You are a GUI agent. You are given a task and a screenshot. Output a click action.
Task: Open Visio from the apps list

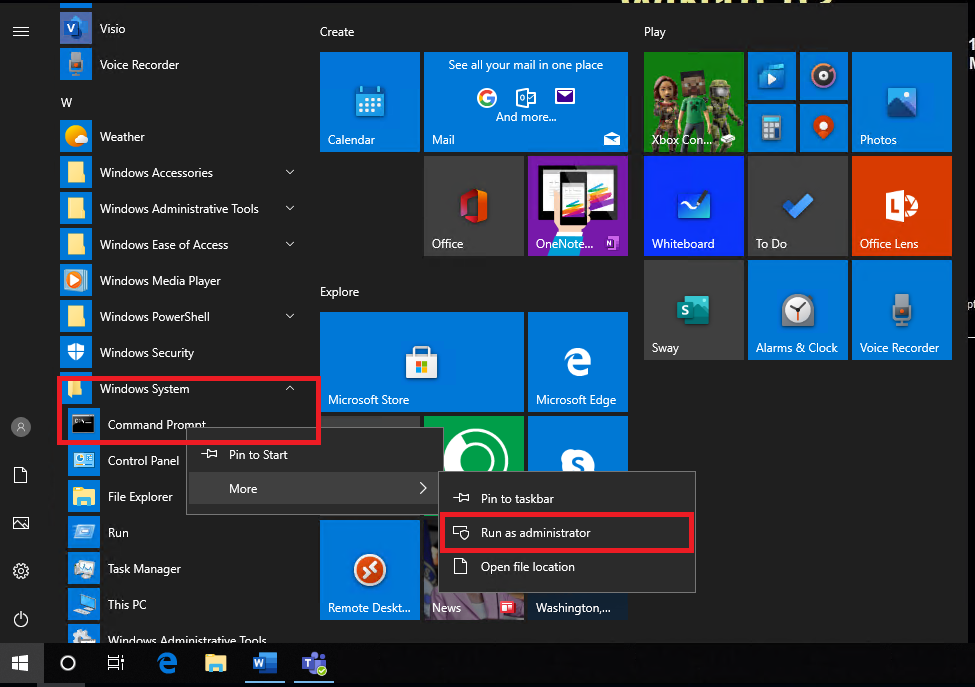111,28
